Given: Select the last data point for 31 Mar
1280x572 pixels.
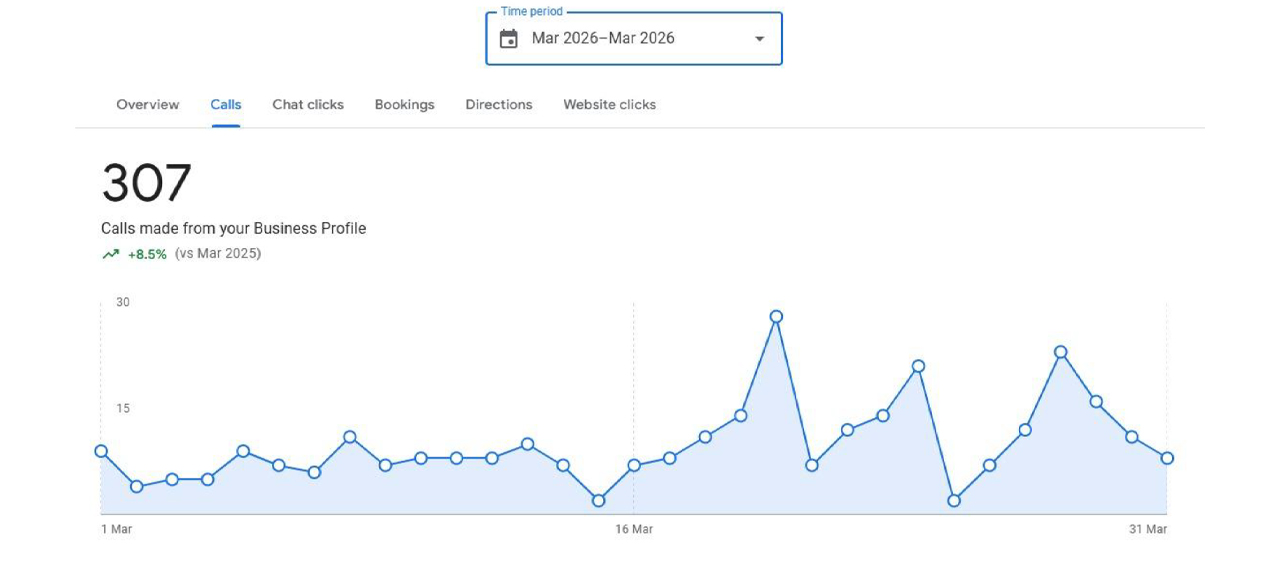Looking at the screenshot, I should click(x=1167, y=458).
